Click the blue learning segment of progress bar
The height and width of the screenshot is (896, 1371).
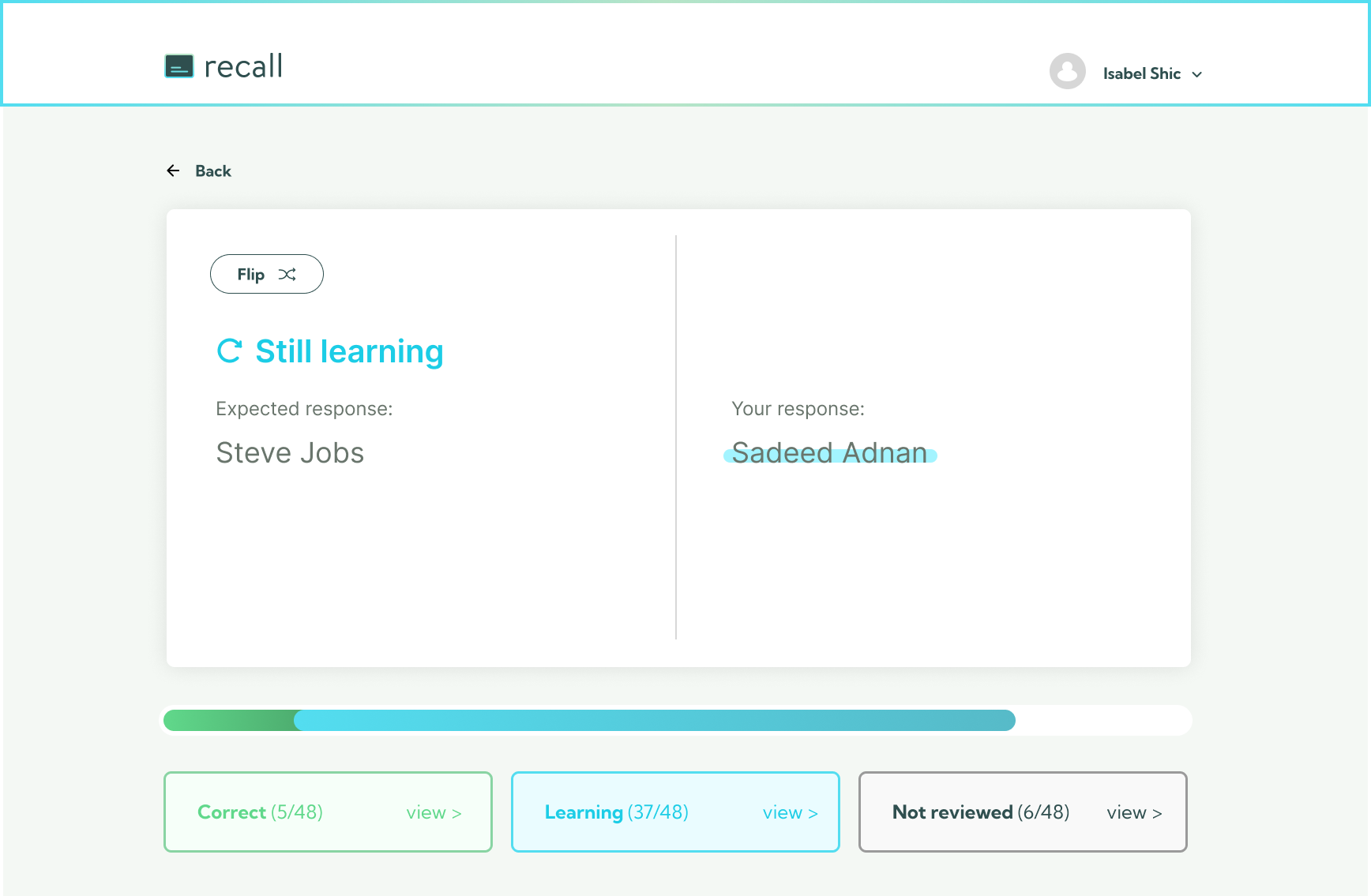tap(655, 720)
